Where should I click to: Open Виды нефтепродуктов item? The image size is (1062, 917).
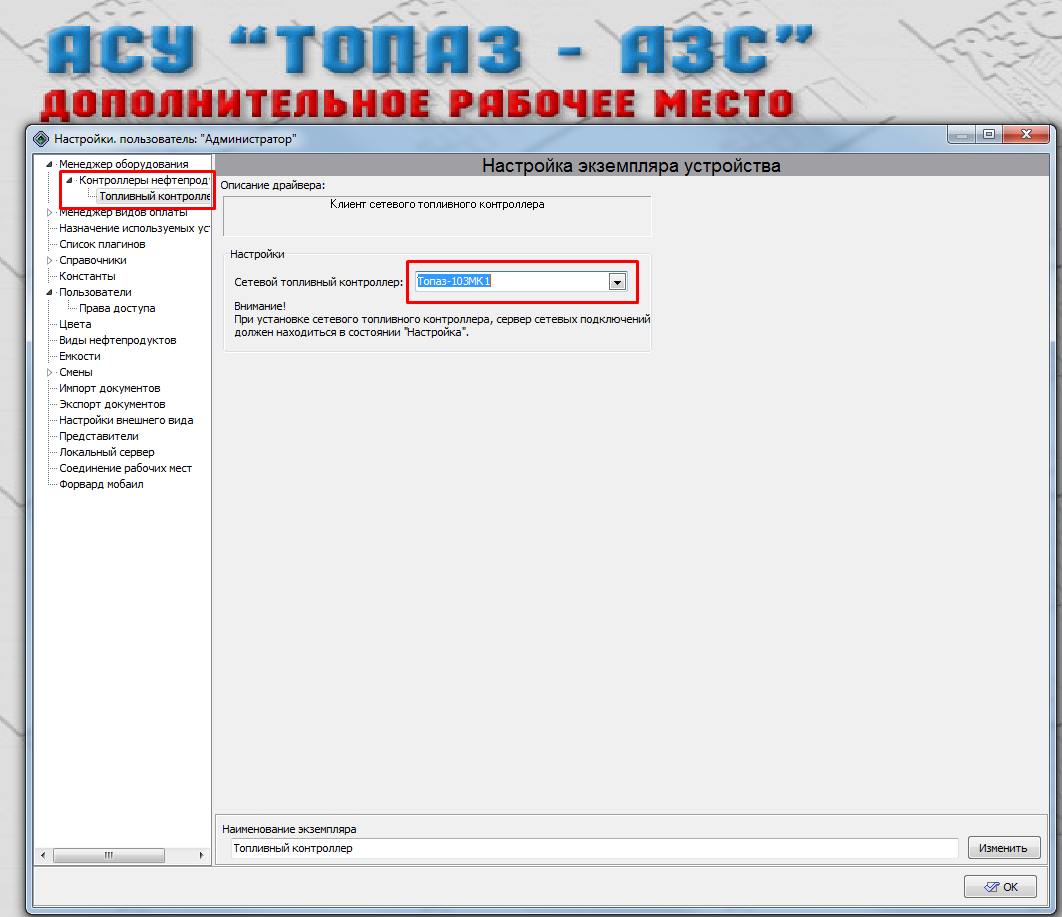[x=118, y=340]
